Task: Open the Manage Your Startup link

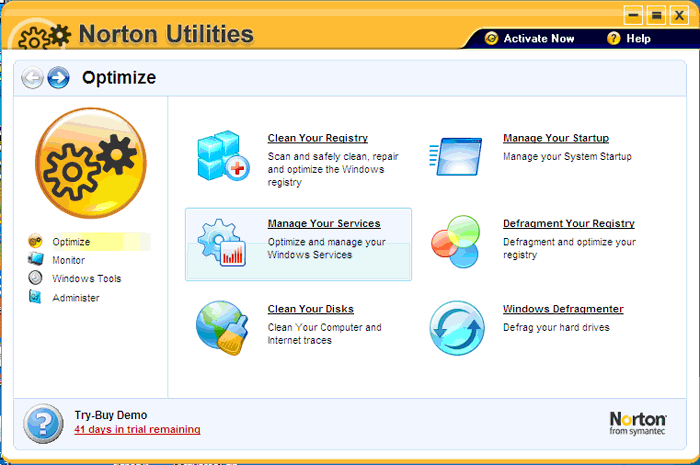Action: pos(556,138)
